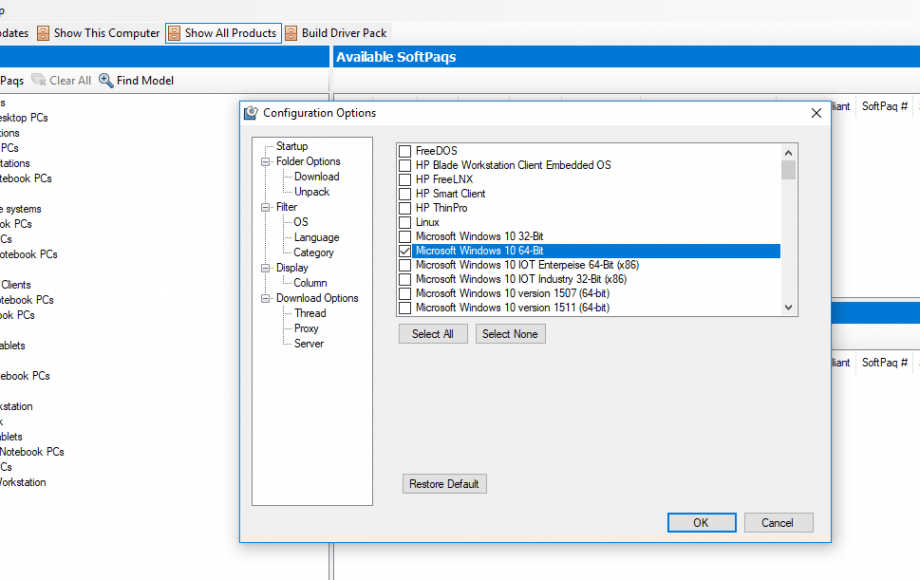Click the Restore Default button
The height and width of the screenshot is (580, 920).
(x=444, y=484)
